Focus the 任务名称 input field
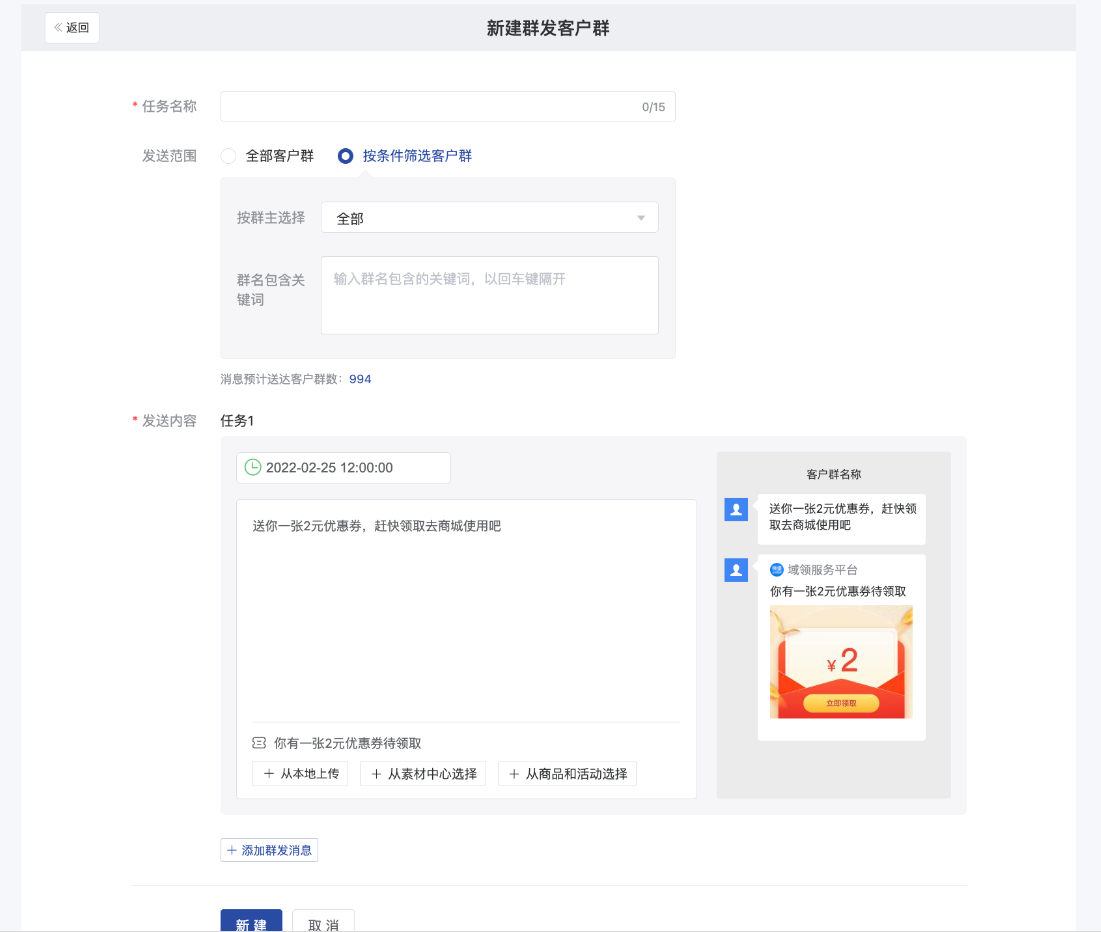Screen dimensions: 1101x932 [x=447, y=107]
